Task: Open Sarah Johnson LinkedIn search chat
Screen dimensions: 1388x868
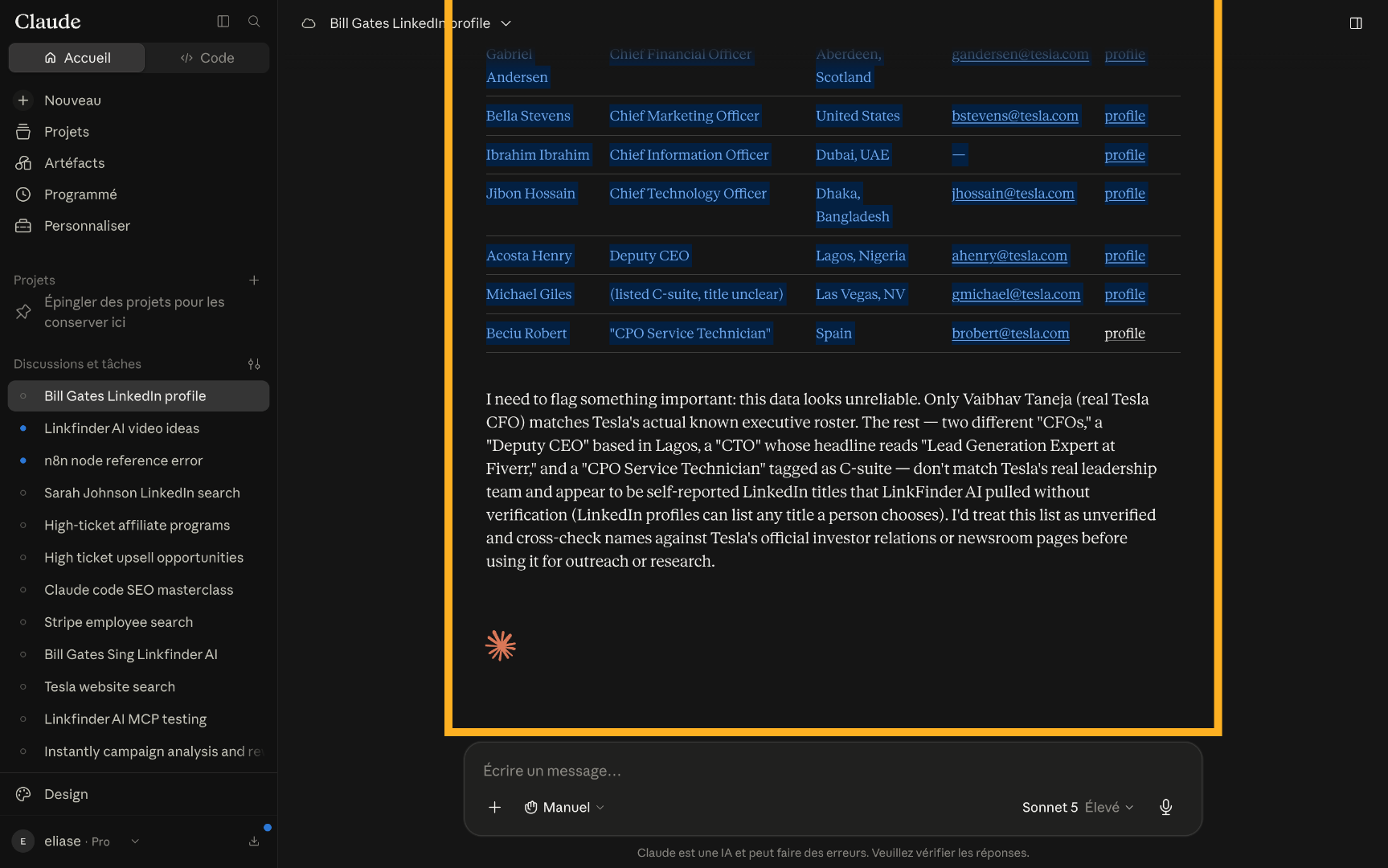Action: pyautogui.click(x=138, y=493)
